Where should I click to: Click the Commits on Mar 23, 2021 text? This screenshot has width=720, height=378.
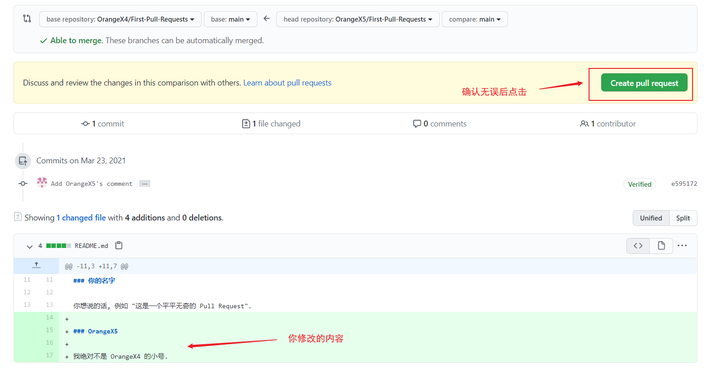pyautogui.click(x=81, y=160)
